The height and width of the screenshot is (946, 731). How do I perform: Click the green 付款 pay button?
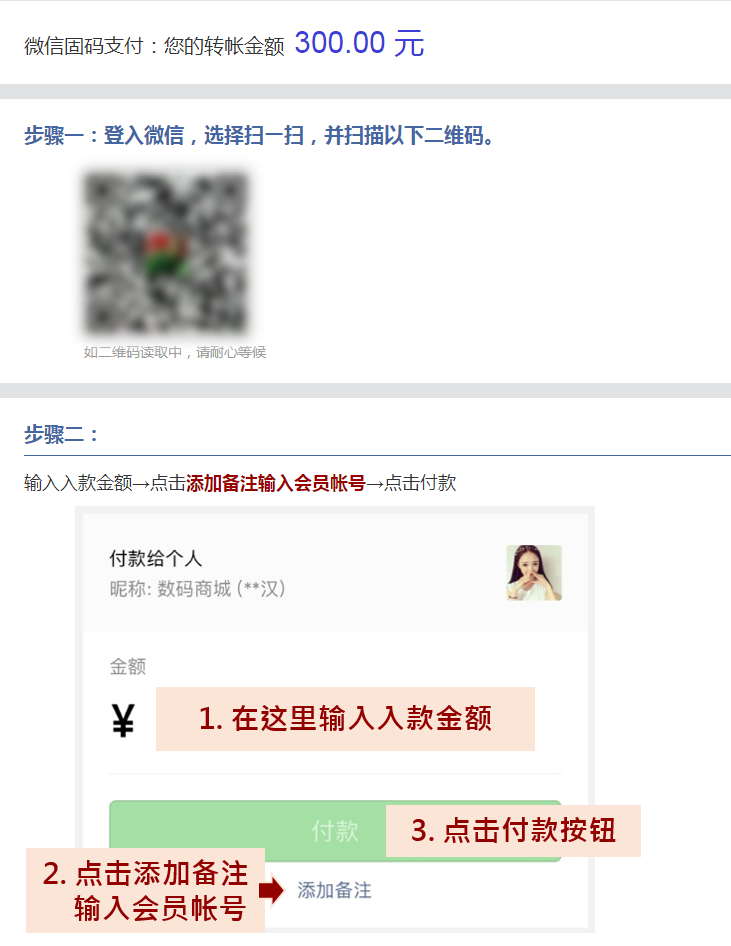coord(335,831)
